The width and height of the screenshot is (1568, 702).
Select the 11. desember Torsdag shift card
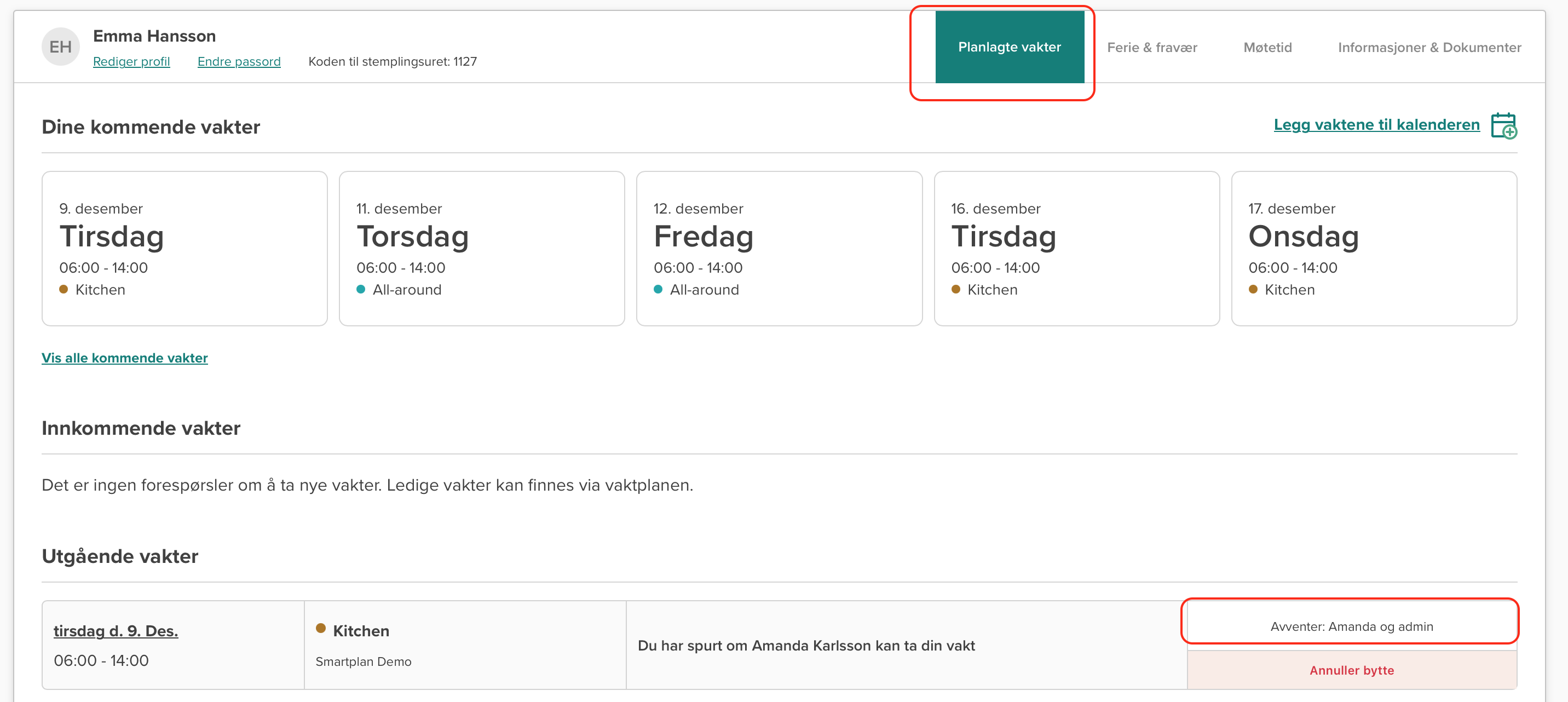(x=481, y=249)
